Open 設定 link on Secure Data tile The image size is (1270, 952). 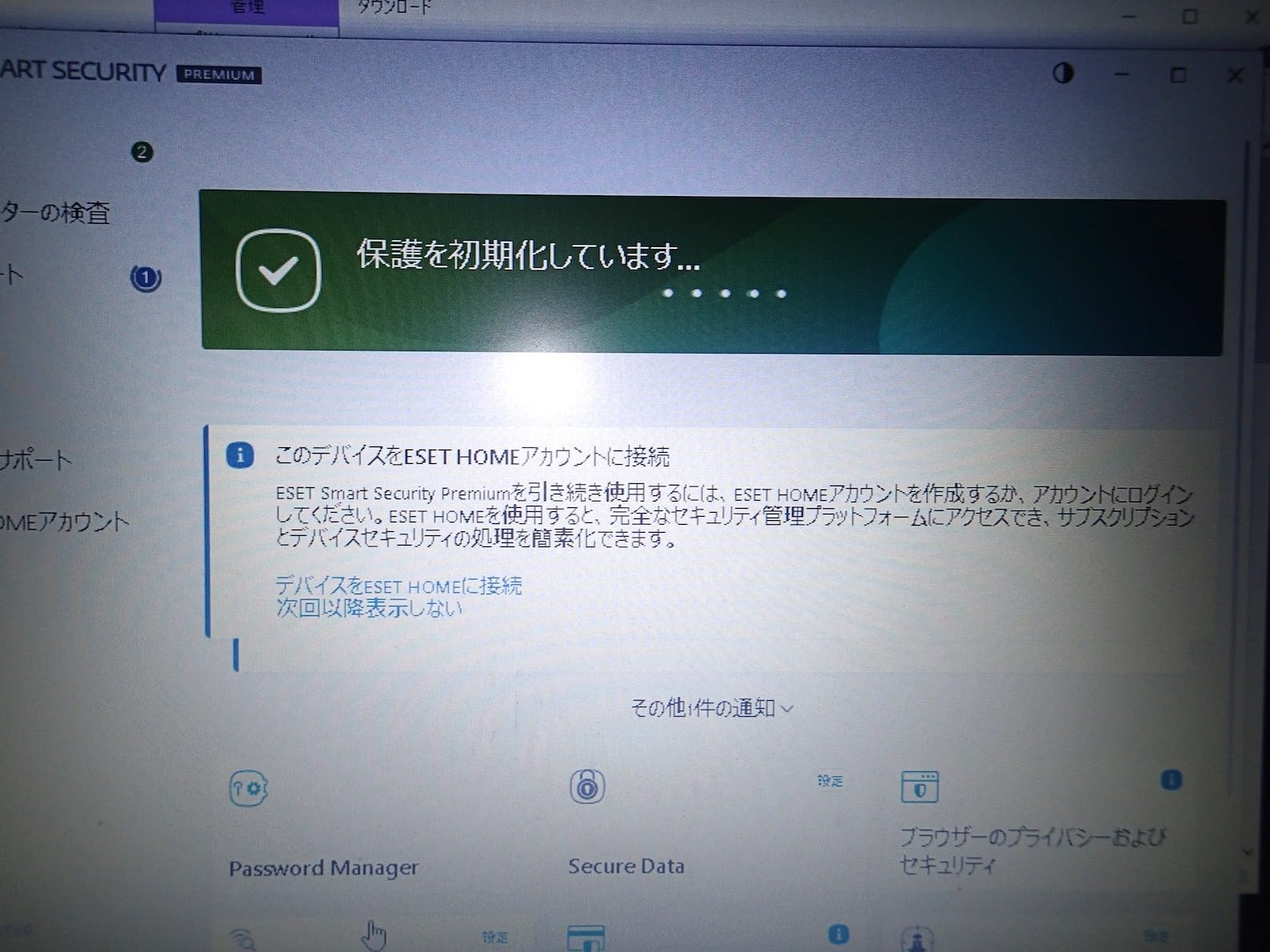[830, 780]
